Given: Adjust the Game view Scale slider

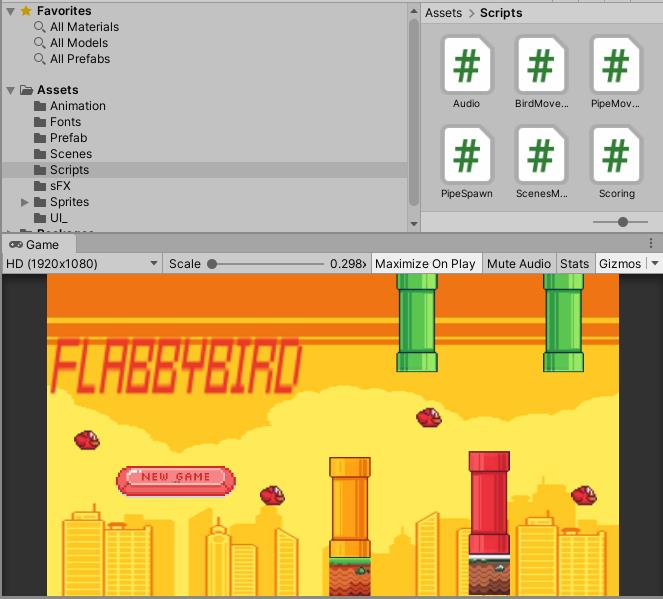Looking at the screenshot, I should pyautogui.click(x=265, y=264).
